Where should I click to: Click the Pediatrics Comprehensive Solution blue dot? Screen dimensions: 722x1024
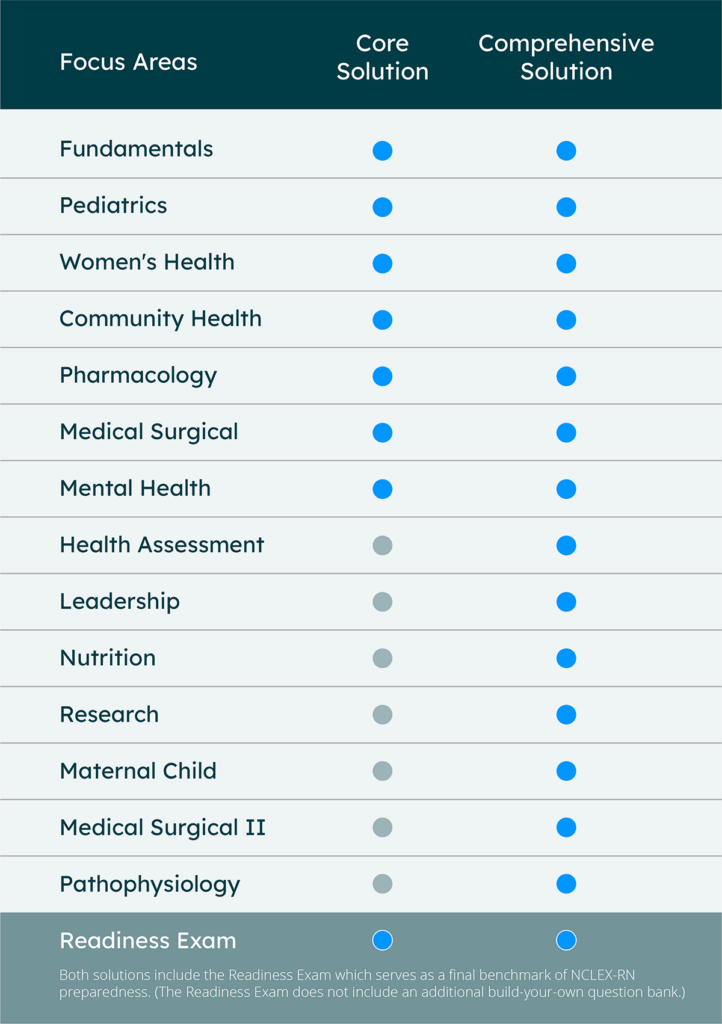pyautogui.click(x=566, y=207)
